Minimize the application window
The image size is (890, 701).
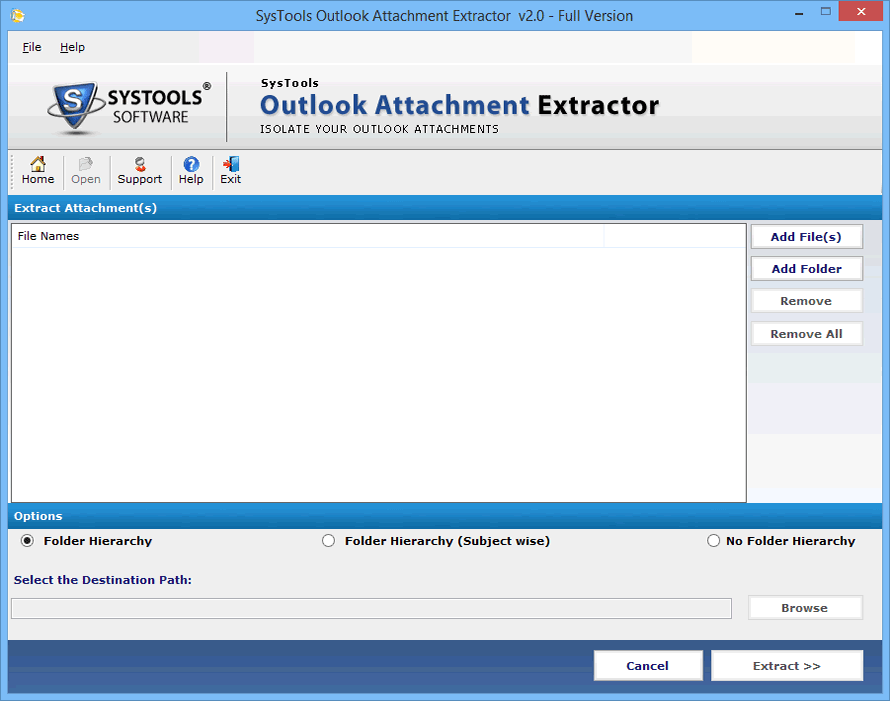click(x=799, y=12)
